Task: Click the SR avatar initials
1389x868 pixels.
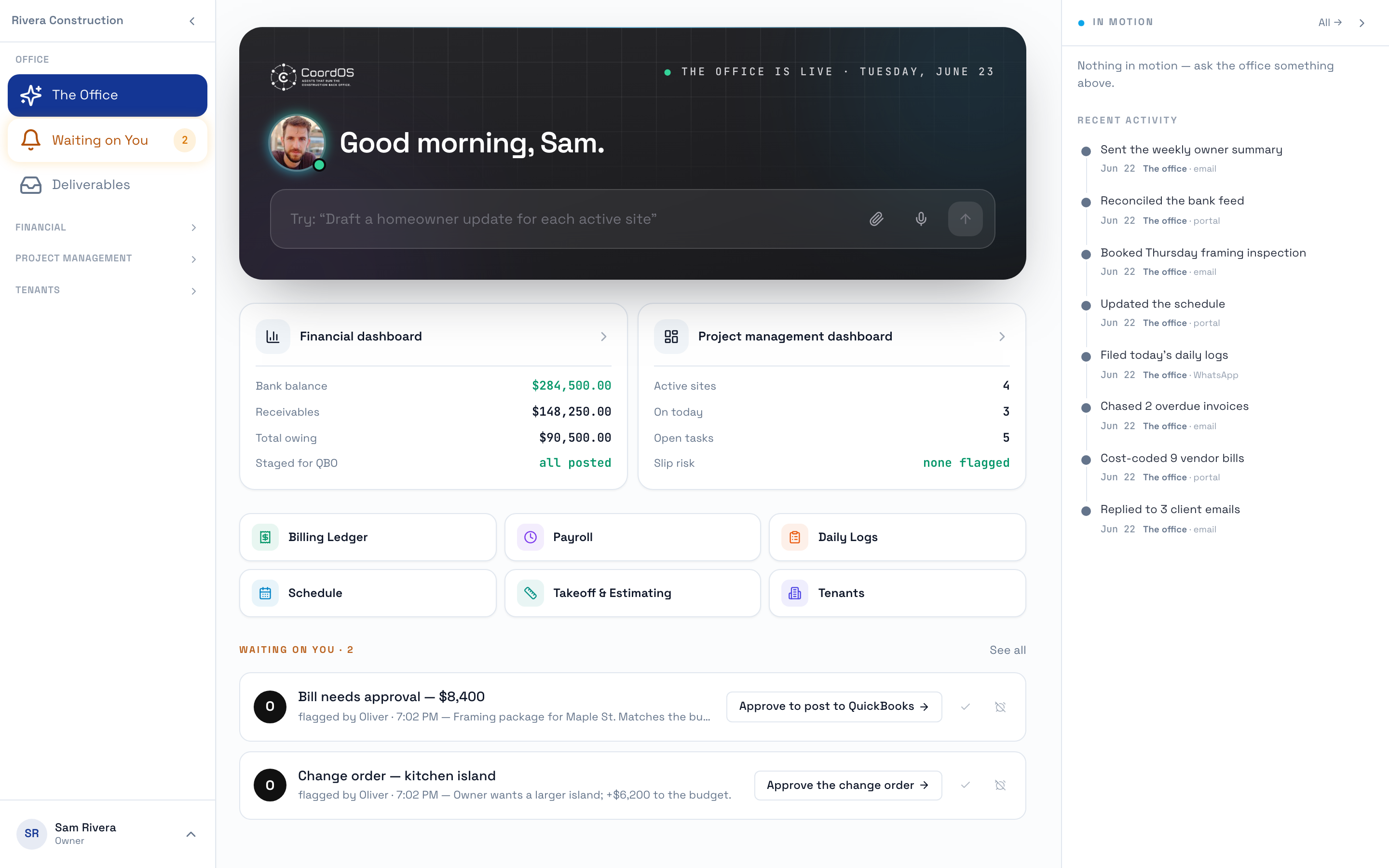Action: point(31,834)
